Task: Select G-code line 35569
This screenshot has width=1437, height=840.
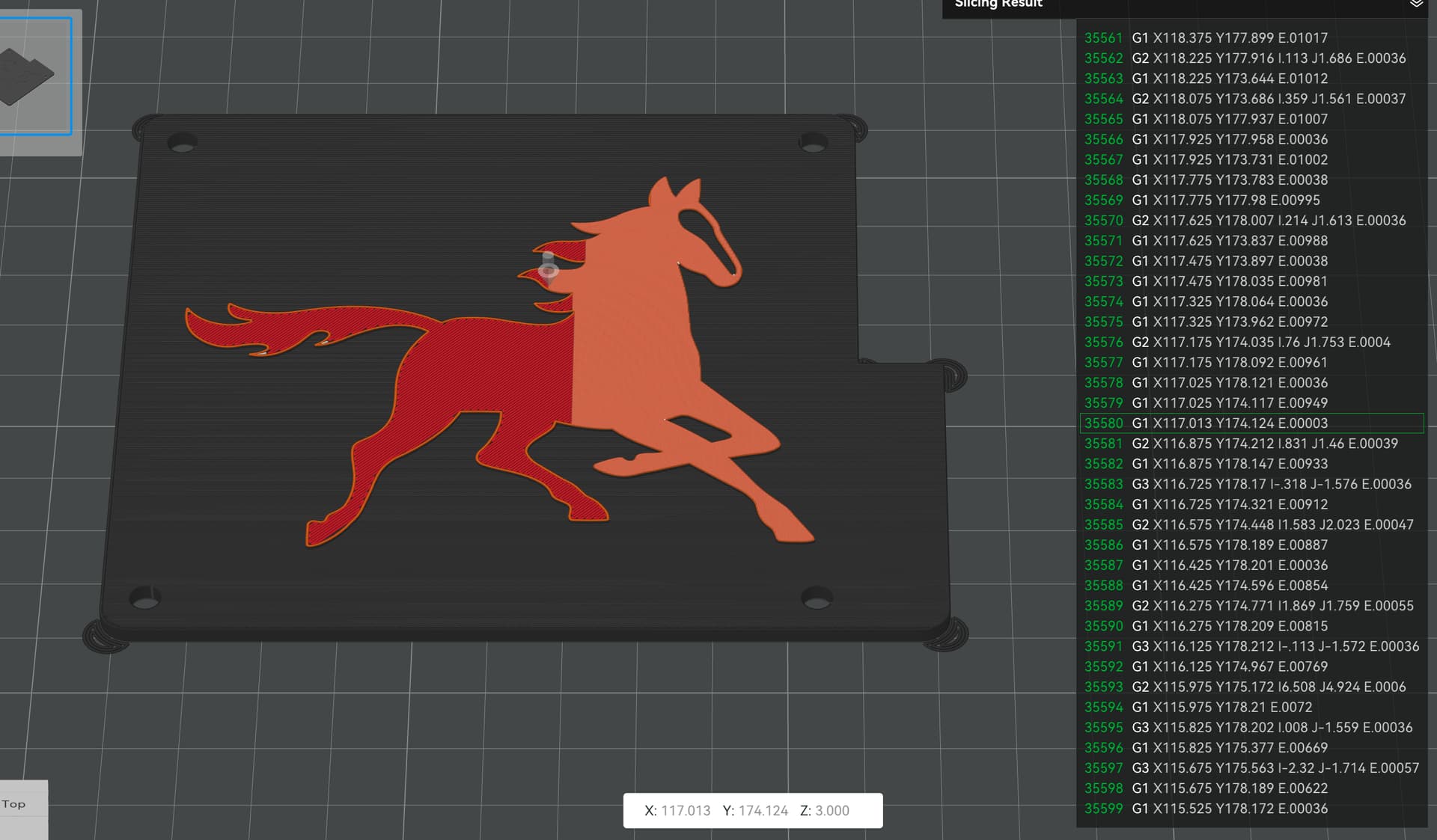Action: pyautogui.click(x=1251, y=200)
